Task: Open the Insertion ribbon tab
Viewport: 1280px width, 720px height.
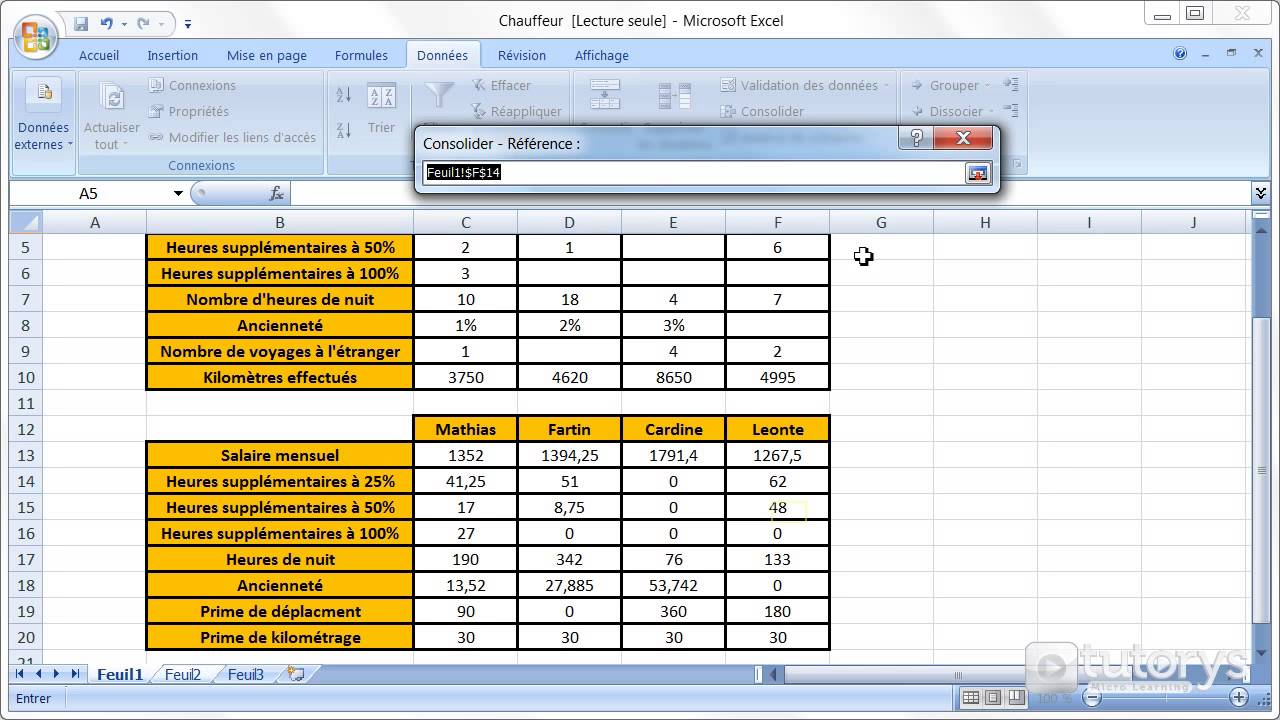Action: pos(172,55)
